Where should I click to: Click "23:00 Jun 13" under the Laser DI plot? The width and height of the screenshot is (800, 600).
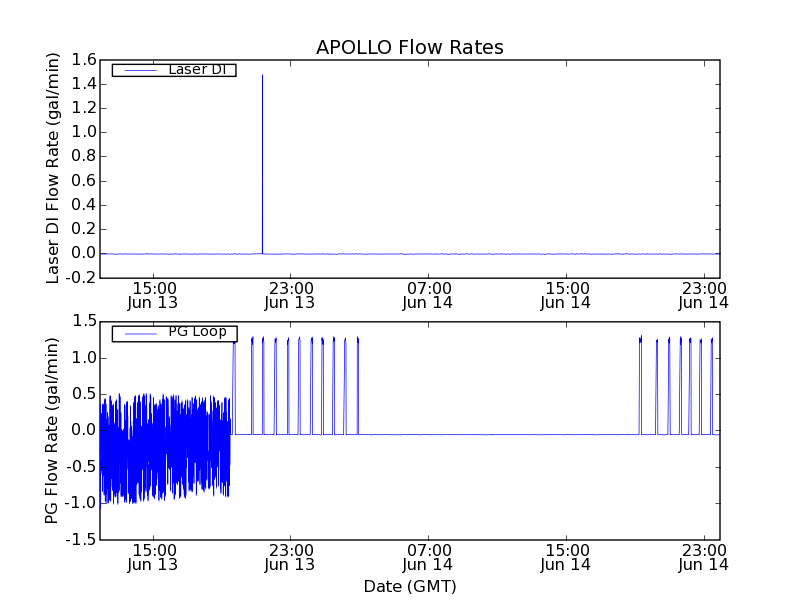point(290,296)
